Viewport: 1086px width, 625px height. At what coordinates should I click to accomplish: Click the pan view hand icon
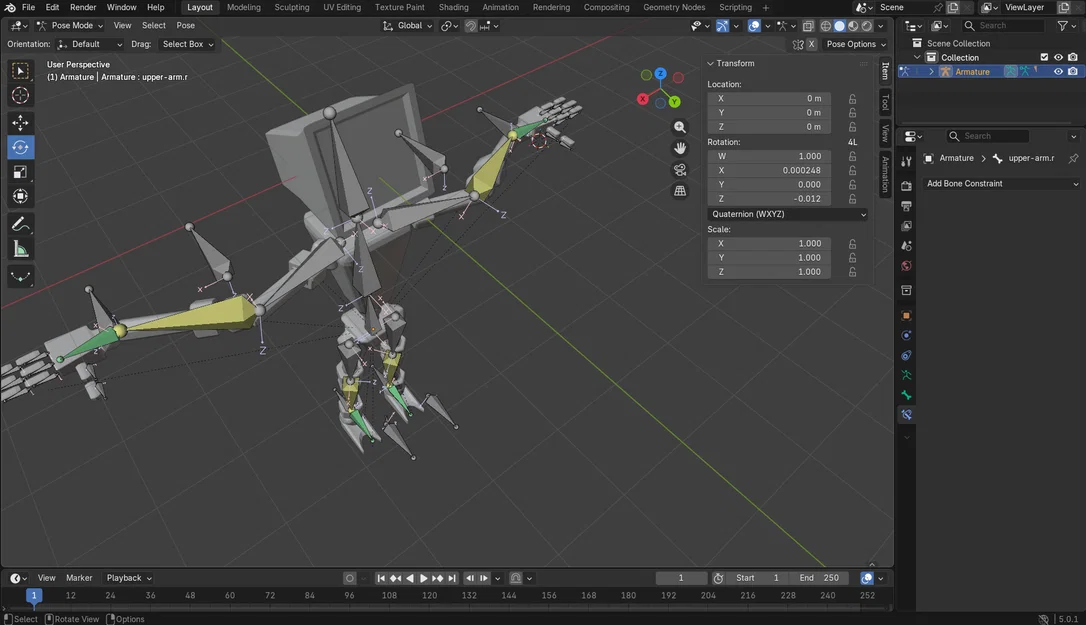coord(680,148)
